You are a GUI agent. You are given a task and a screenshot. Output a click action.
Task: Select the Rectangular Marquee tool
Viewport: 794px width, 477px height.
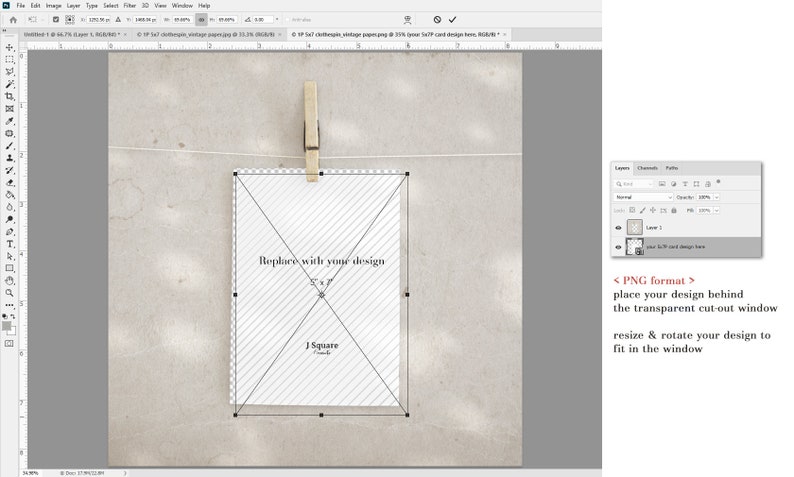pyautogui.click(x=10, y=59)
